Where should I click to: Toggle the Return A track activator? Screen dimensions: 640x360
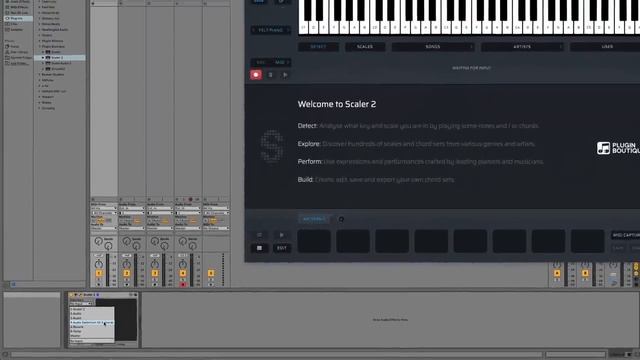tap(557, 273)
